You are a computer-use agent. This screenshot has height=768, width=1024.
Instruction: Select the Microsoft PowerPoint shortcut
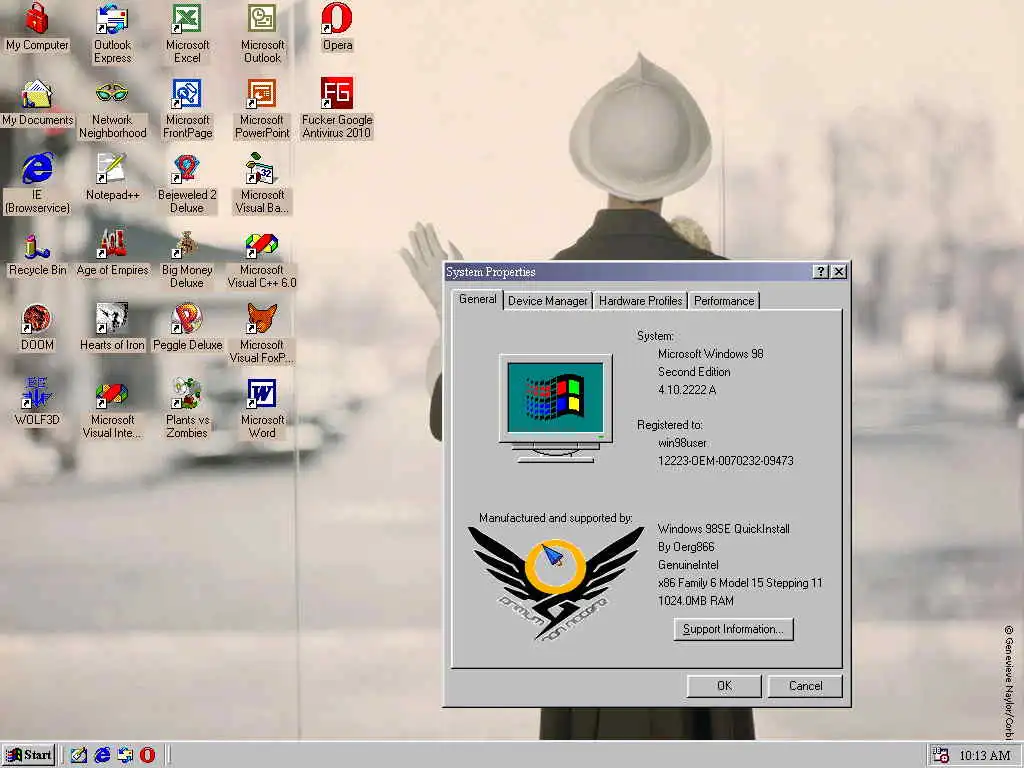coord(262,108)
